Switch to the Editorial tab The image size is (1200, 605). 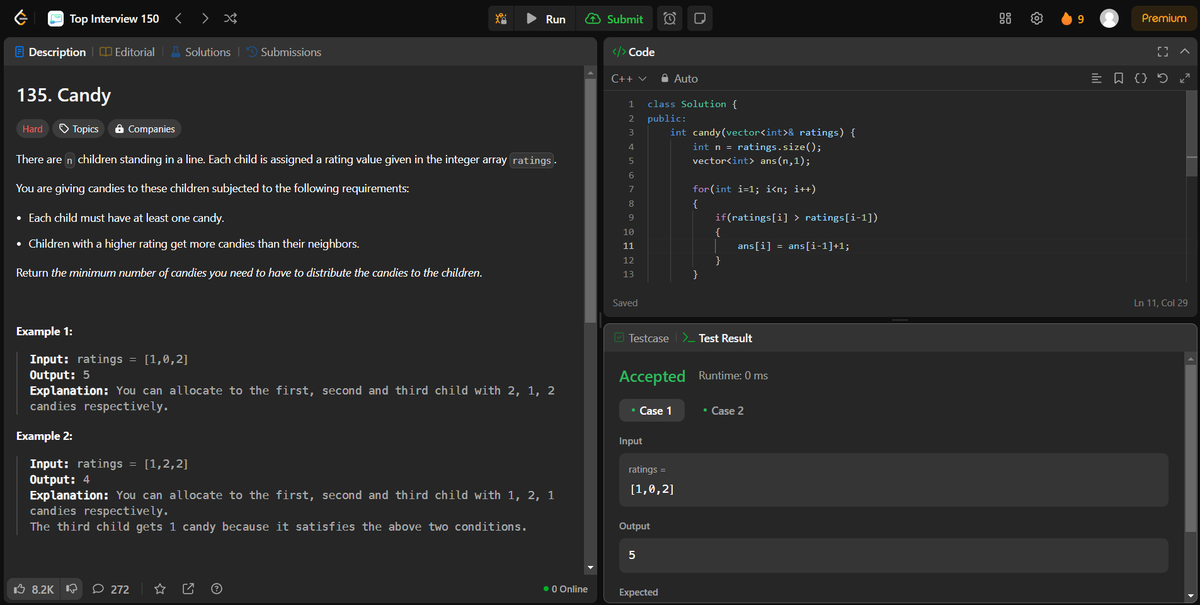[x=127, y=51]
